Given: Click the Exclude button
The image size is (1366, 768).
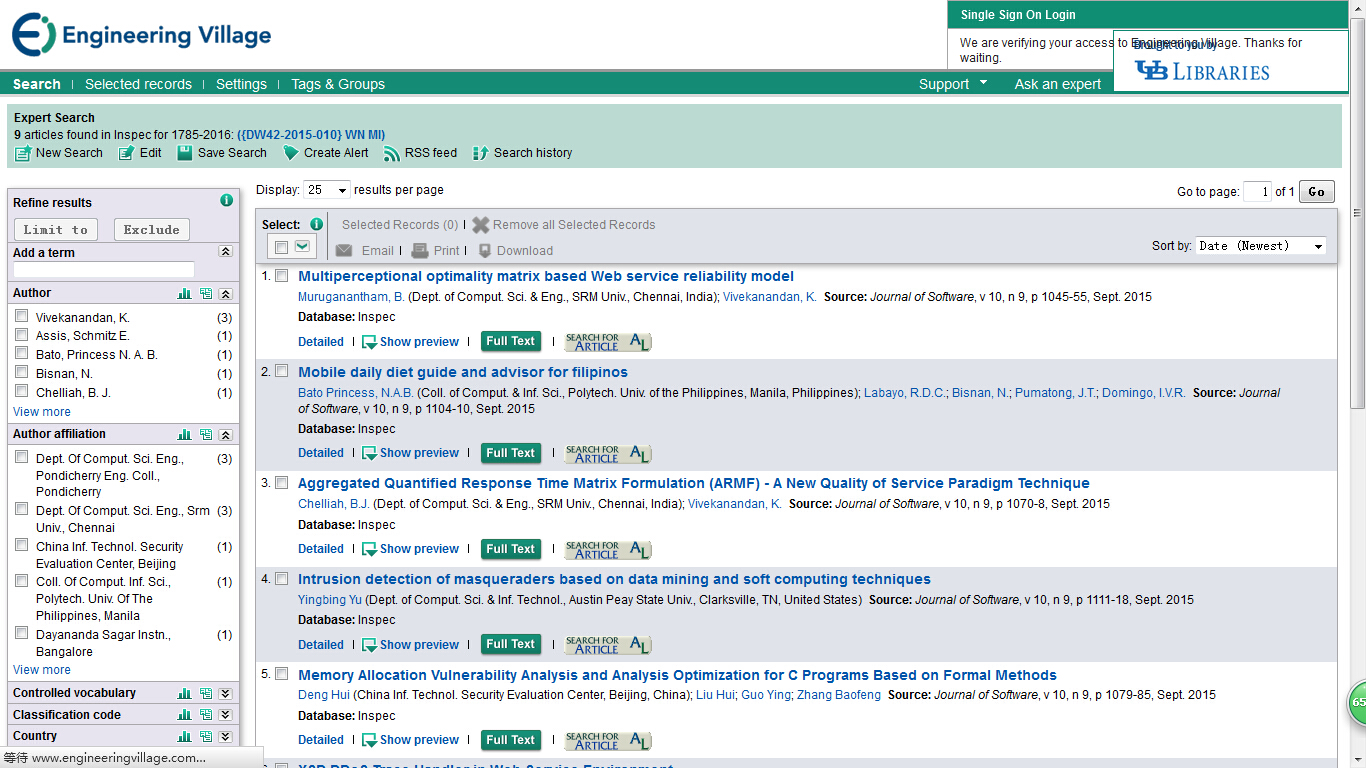Looking at the screenshot, I should [152, 229].
